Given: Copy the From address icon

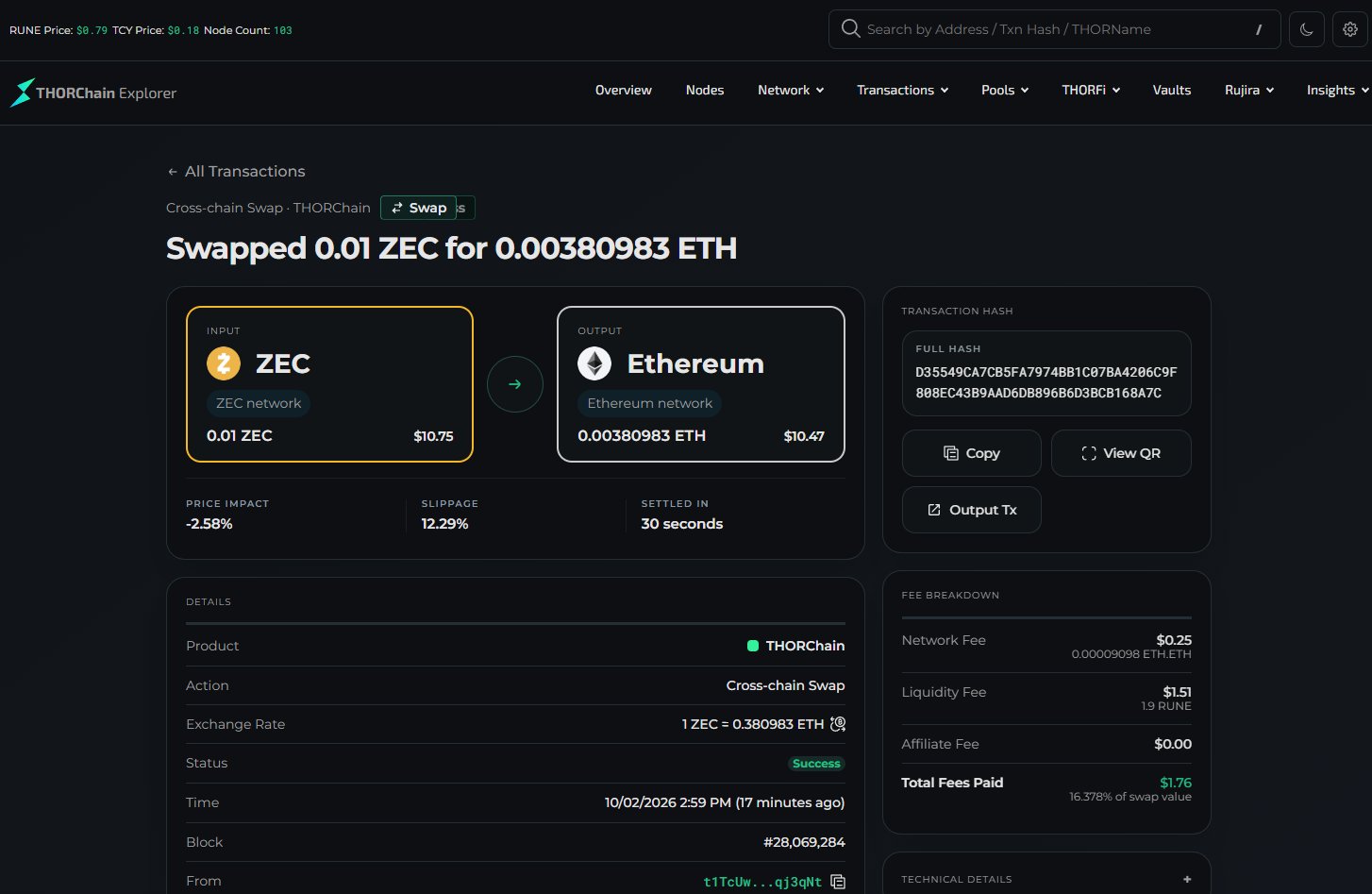Looking at the screenshot, I should 838,882.
